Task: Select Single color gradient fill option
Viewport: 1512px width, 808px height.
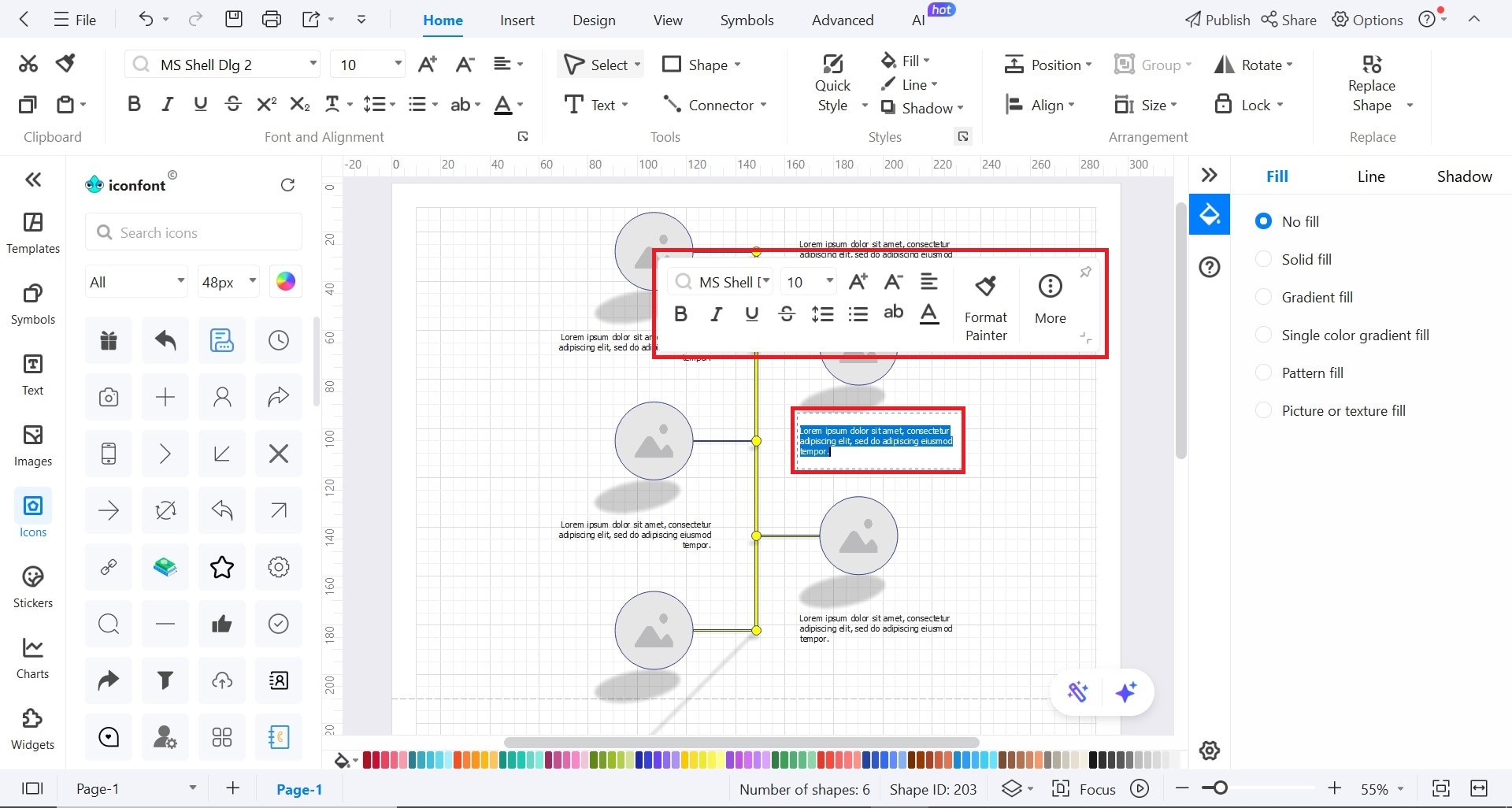Action: tap(1342, 335)
